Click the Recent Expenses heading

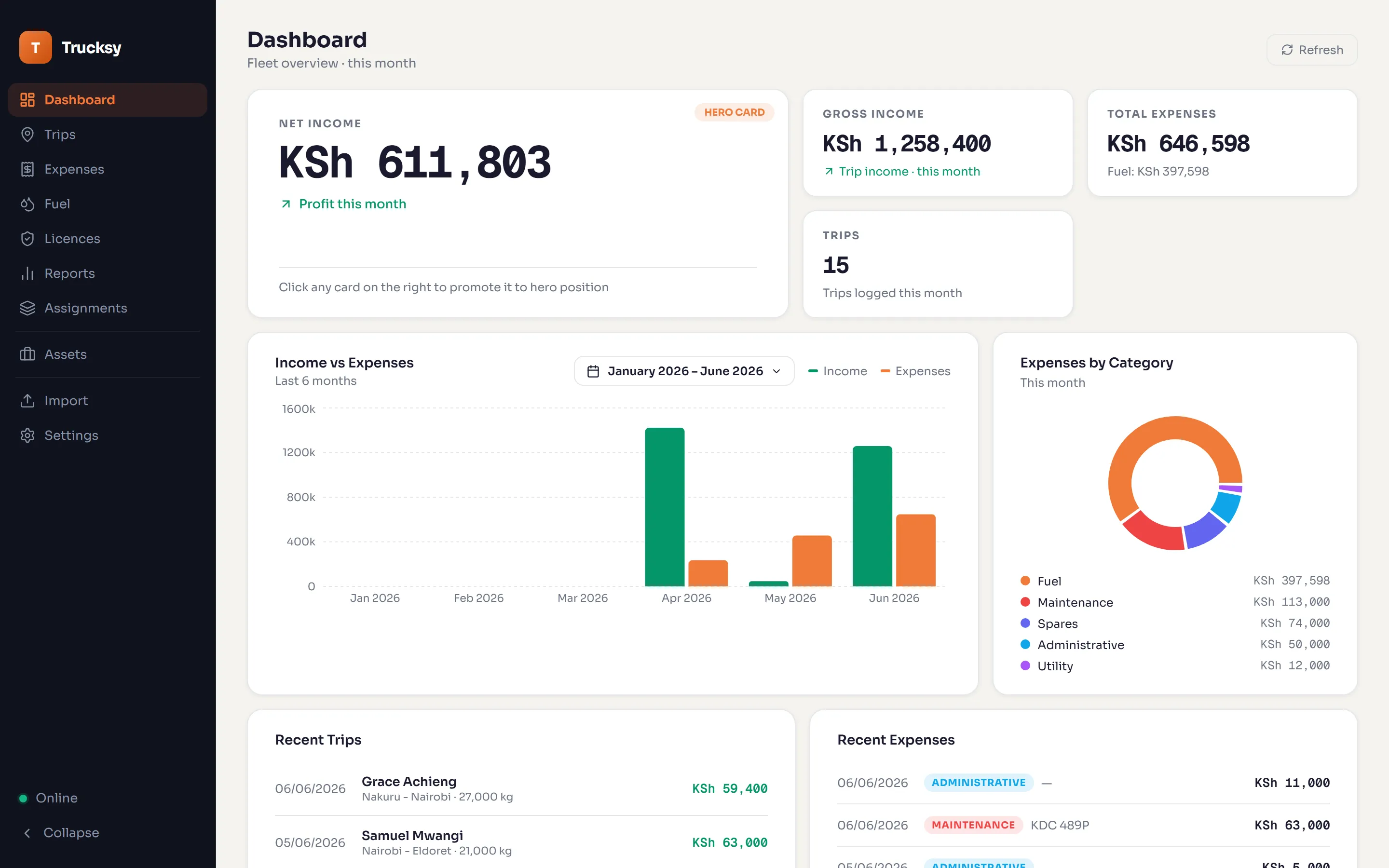896,740
